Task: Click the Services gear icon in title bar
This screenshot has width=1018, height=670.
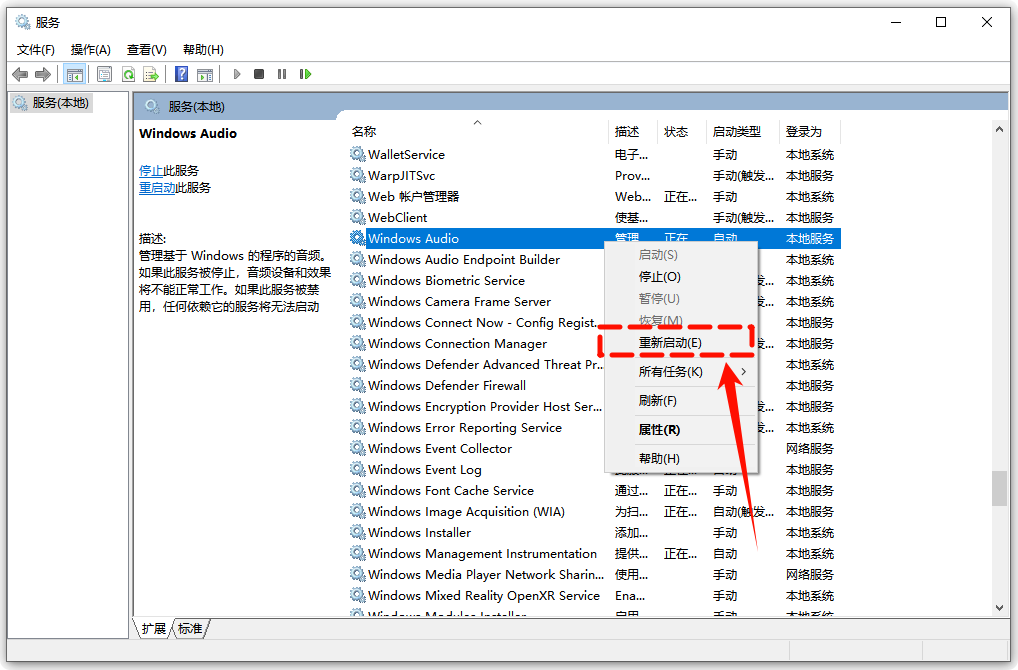Action: click(x=23, y=23)
